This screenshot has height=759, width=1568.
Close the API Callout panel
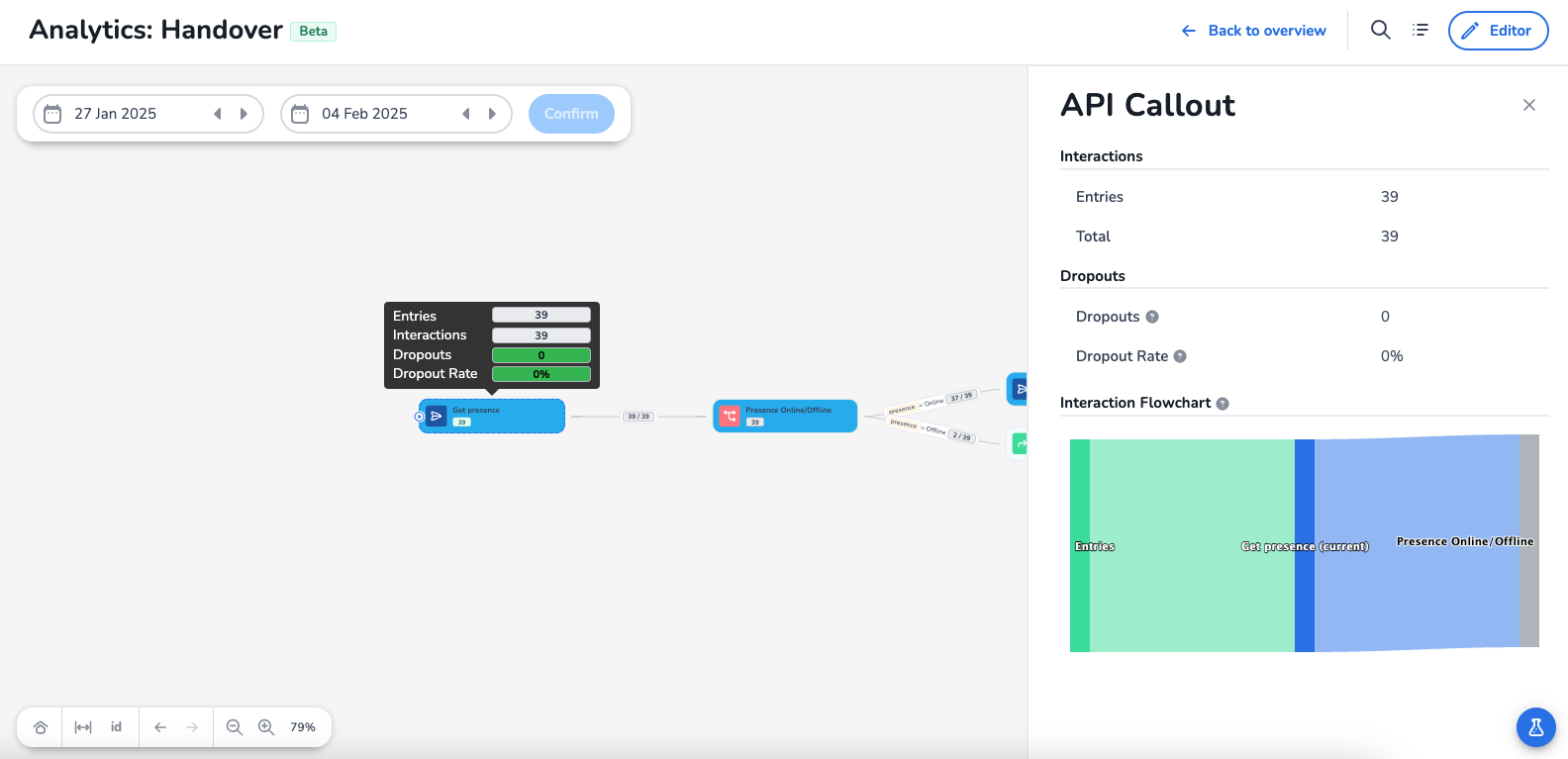click(x=1529, y=105)
